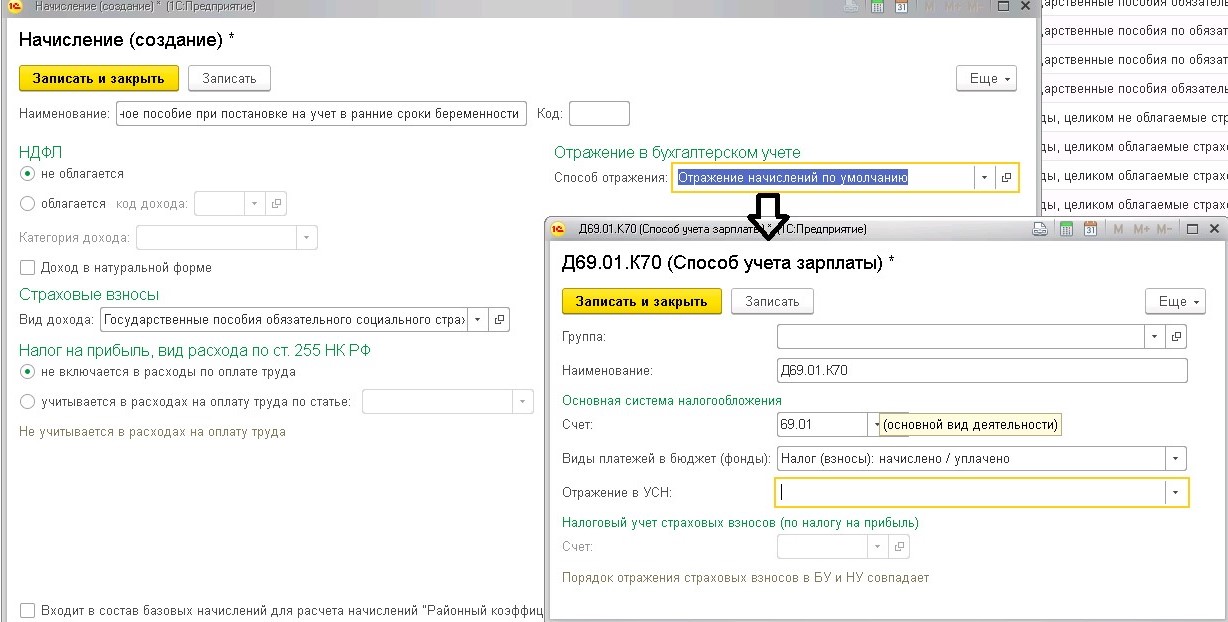Image resolution: width=1228 pixels, height=622 pixels.
Task: Expand Отражение в УСН dropdown arrow
Action: coord(1175,492)
